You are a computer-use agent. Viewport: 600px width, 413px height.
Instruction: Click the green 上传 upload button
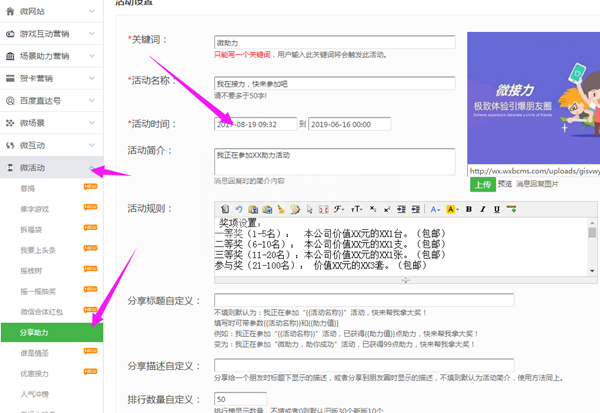(483, 185)
